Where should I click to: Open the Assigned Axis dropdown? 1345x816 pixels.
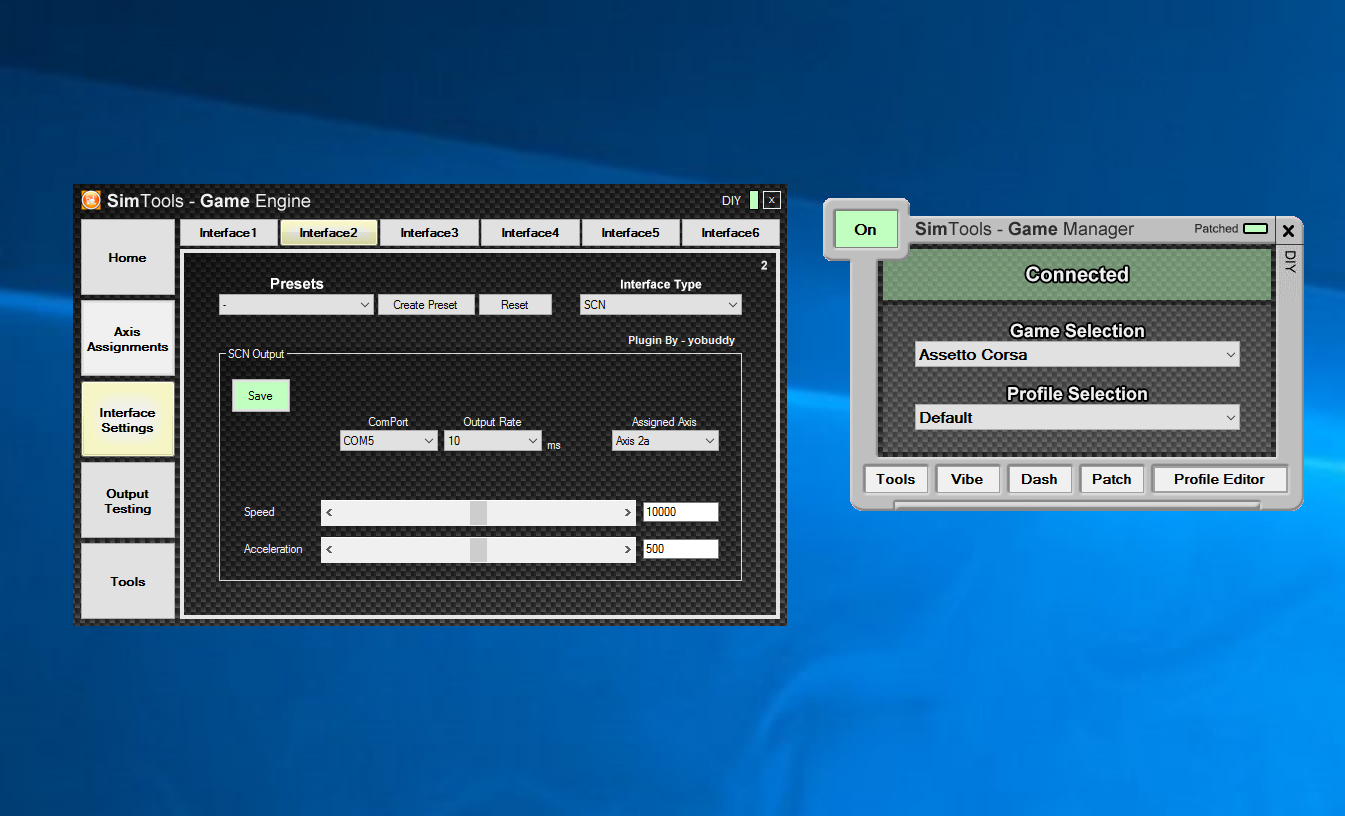pos(665,440)
